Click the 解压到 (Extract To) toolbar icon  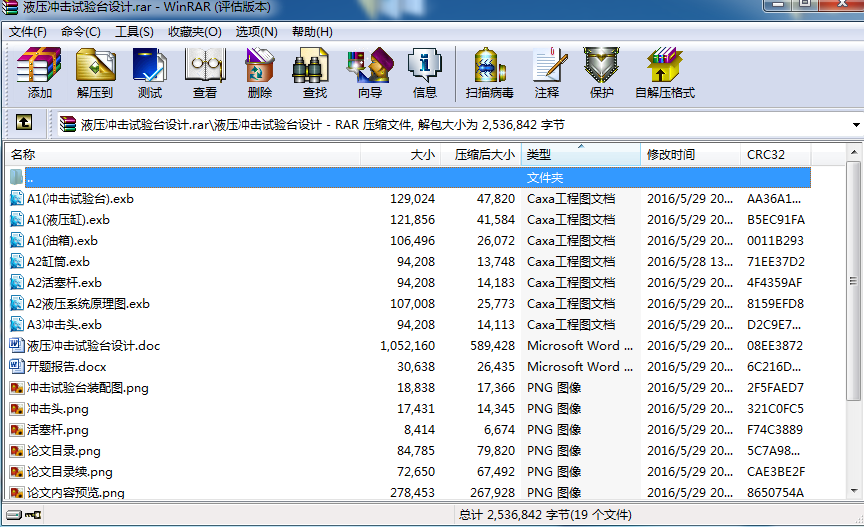pos(95,65)
